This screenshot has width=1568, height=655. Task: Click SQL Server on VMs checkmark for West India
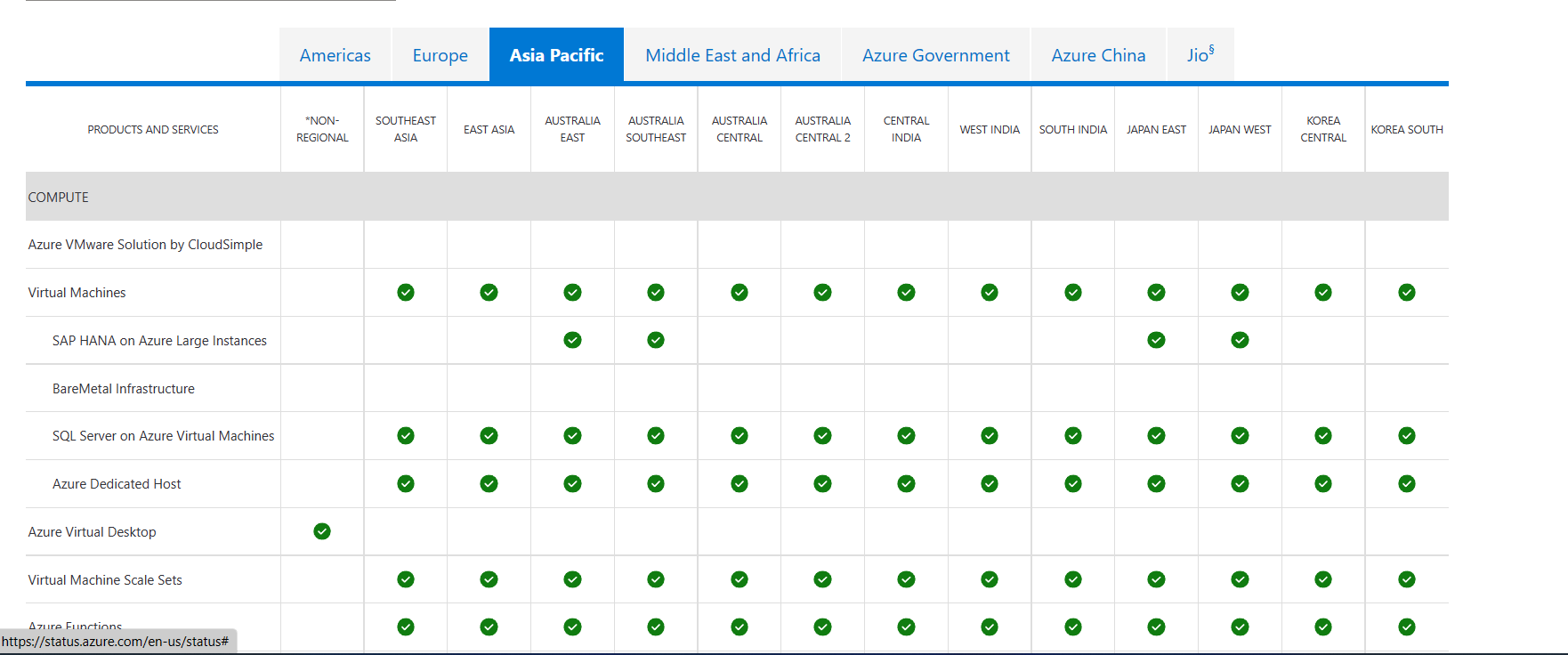[990, 435]
